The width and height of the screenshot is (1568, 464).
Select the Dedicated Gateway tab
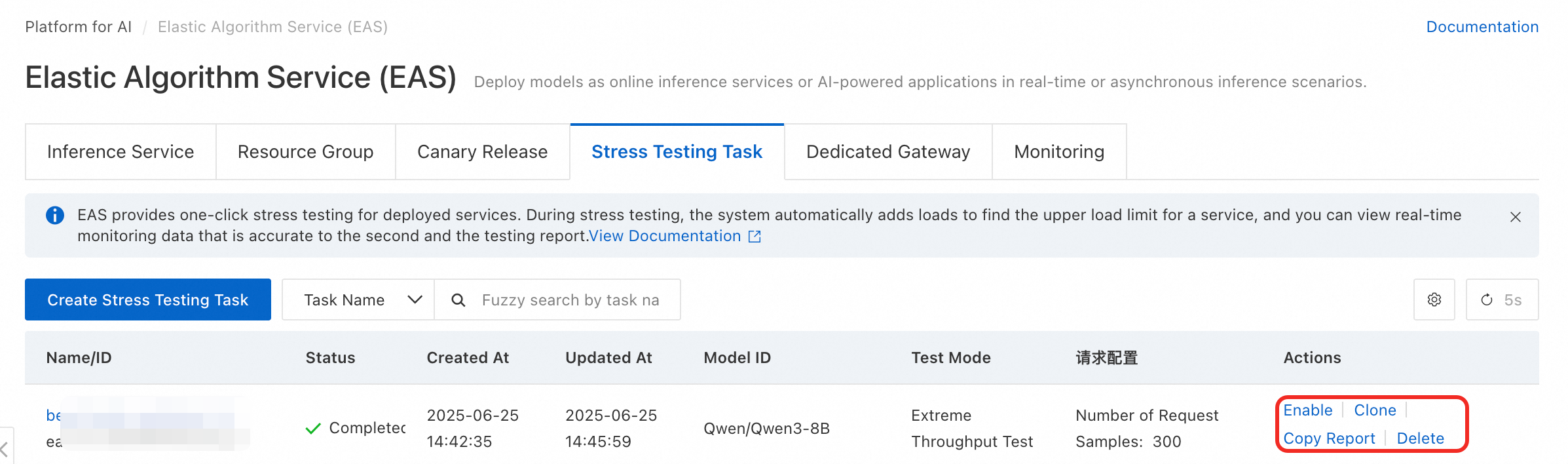pos(887,152)
